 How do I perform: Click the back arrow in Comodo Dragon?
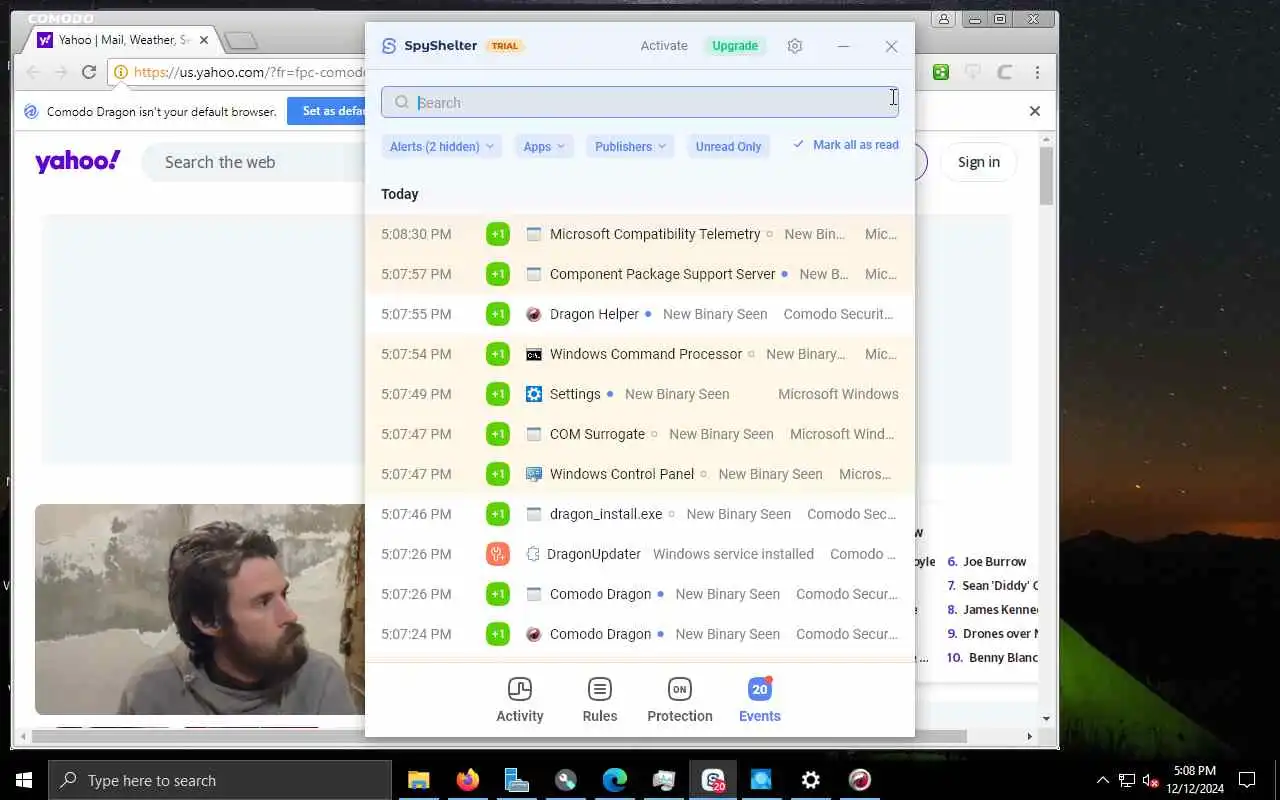(33, 72)
